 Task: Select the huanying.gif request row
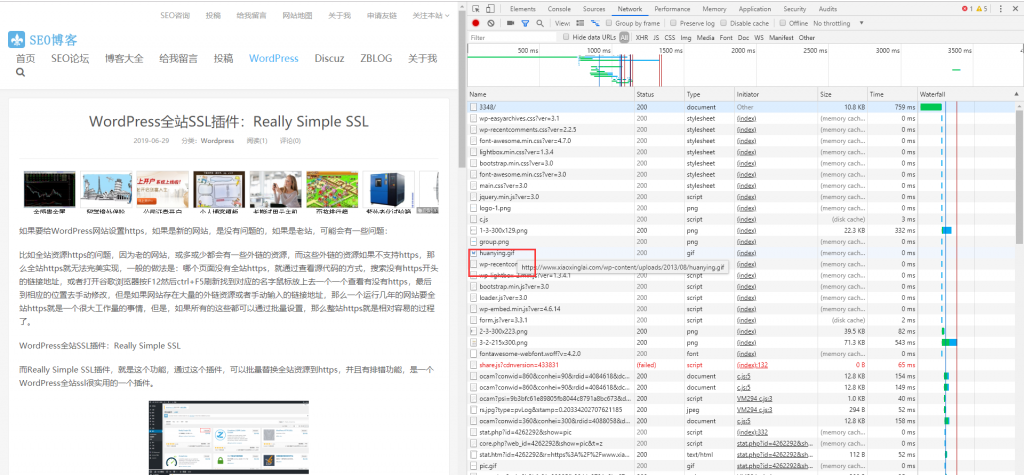point(742,253)
